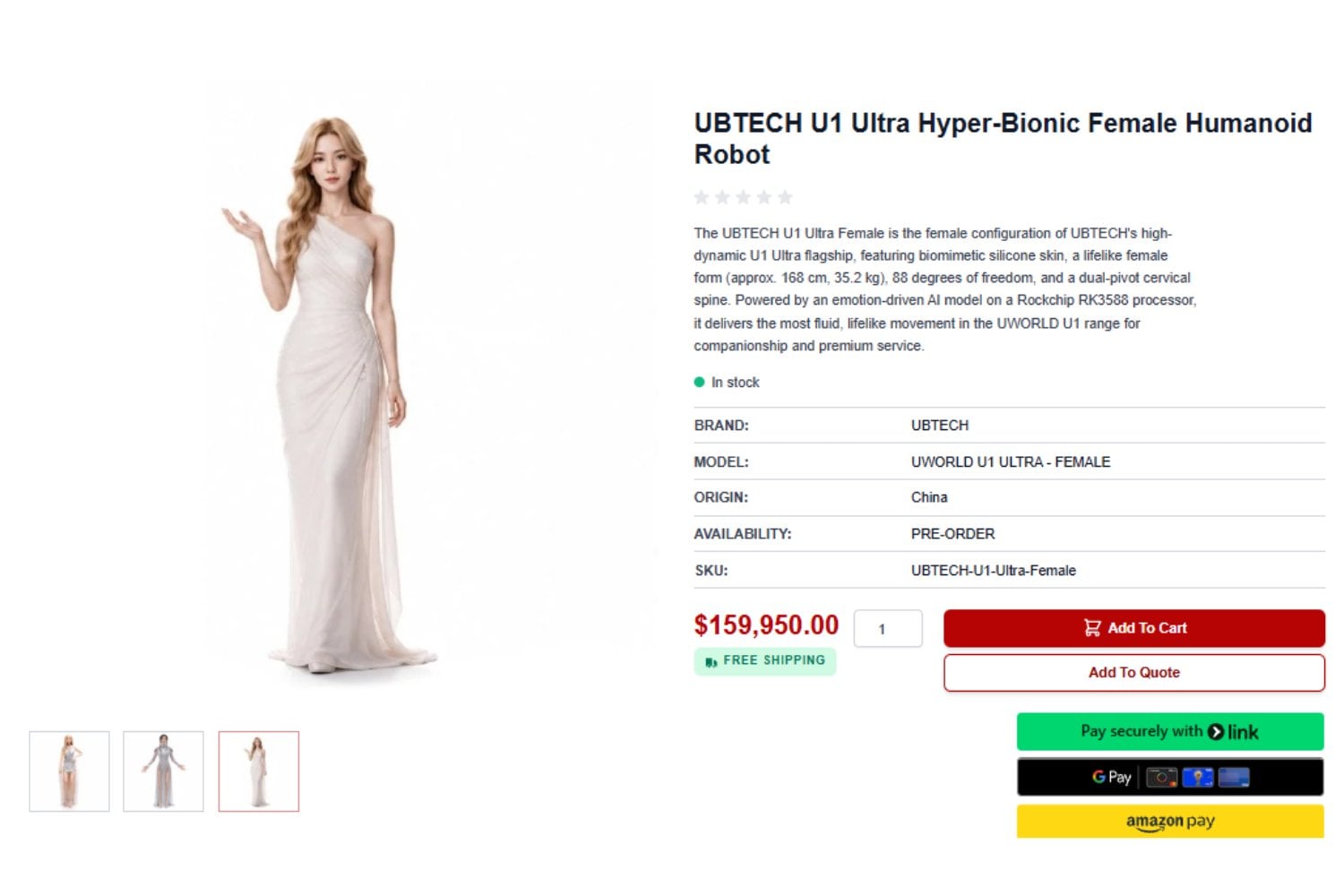Click the dark card icon in G Pay
Screen dimensions: 1344x896
tap(1162, 778)
